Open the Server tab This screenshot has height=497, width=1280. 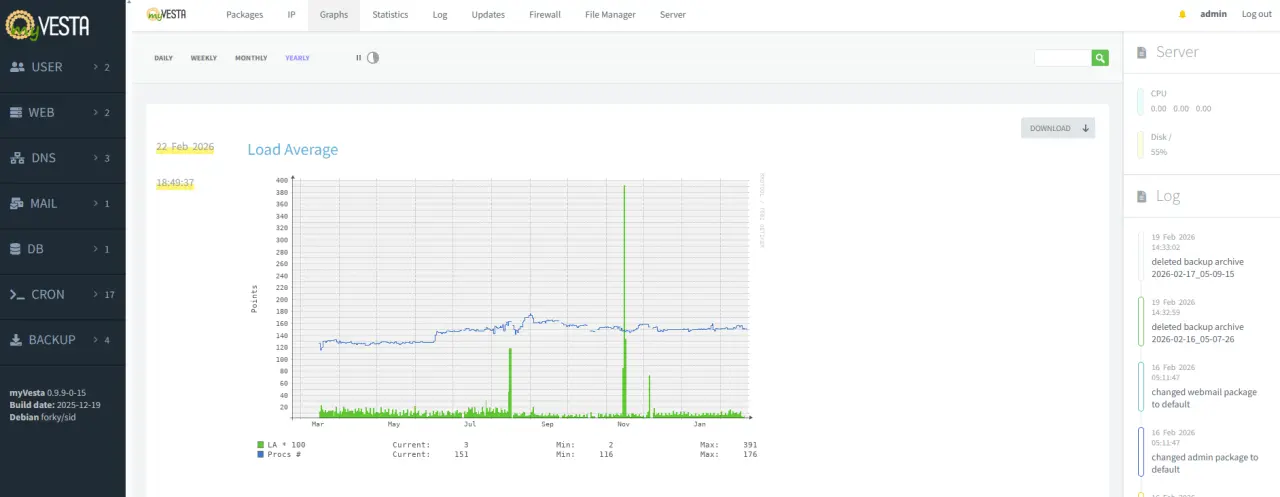(673, 15)
